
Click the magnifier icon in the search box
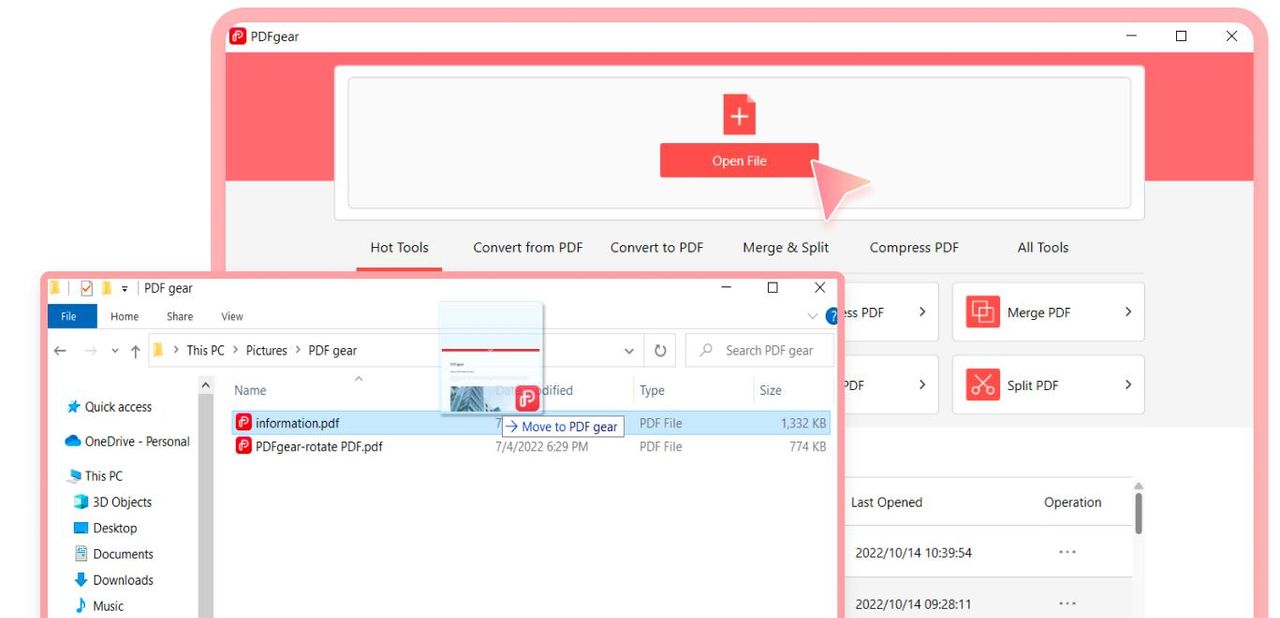pos(707,350)
